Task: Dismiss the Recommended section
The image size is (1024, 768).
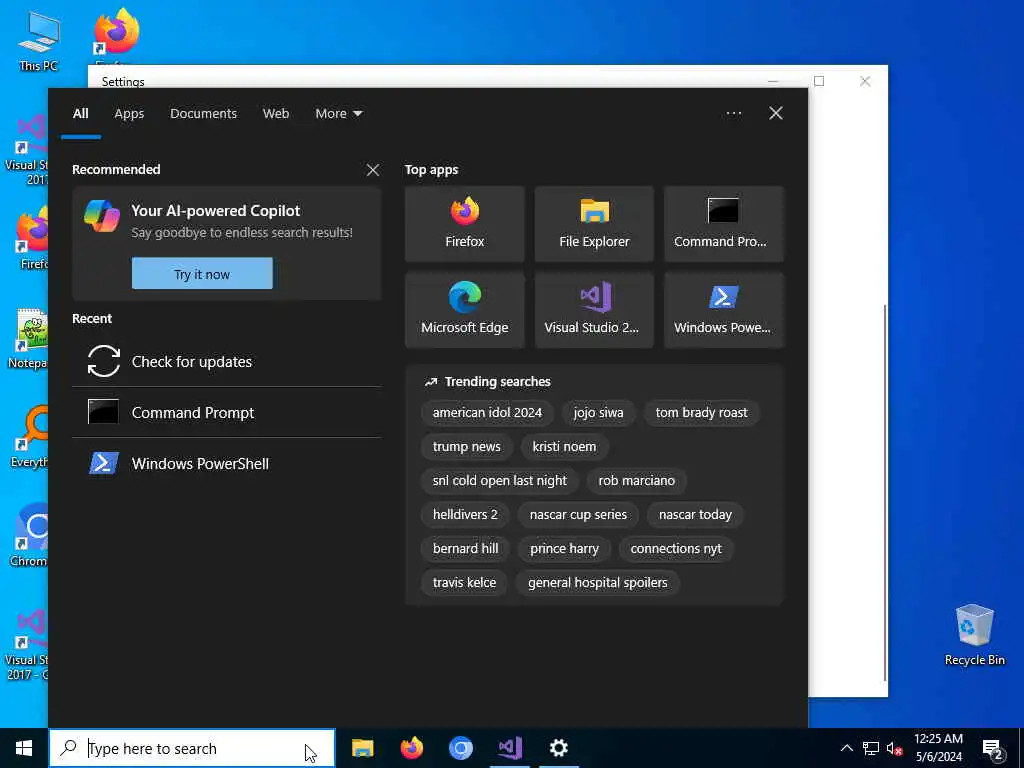Action: click(x=373, y=170)
